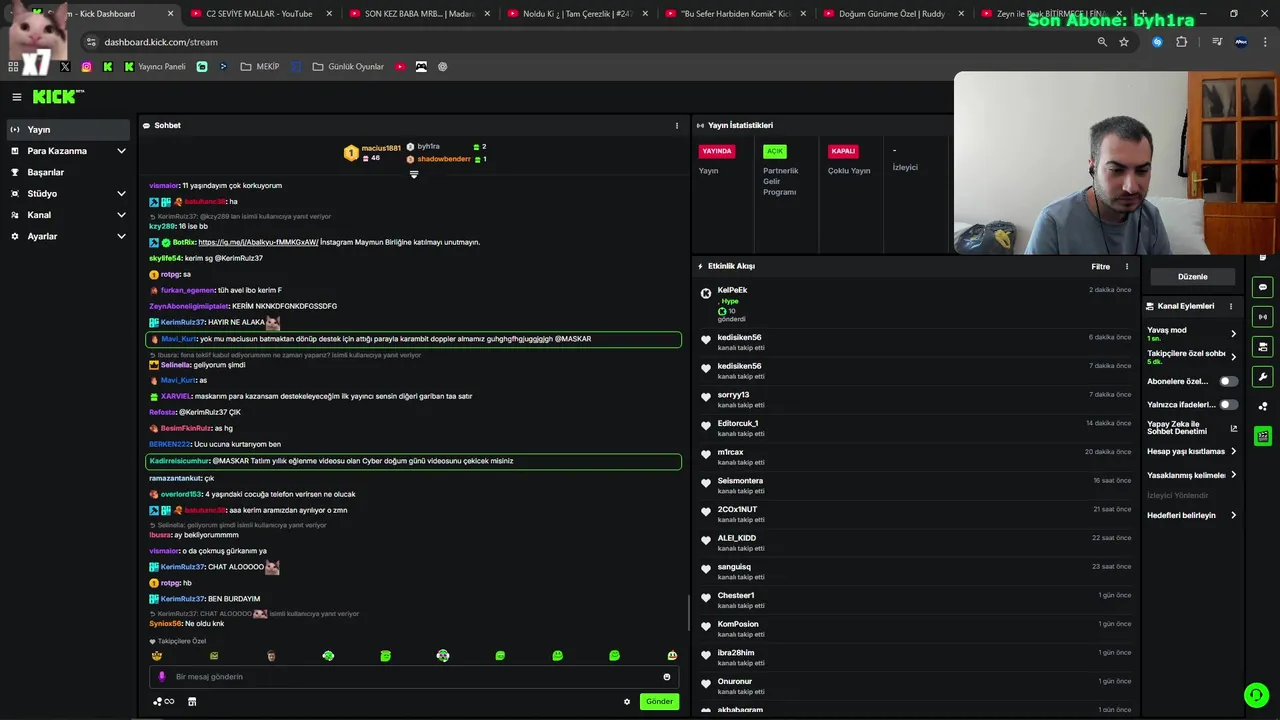
Task: Open the Instagram bookmark in the bookmarks bar
Action: tap(87, 67)
